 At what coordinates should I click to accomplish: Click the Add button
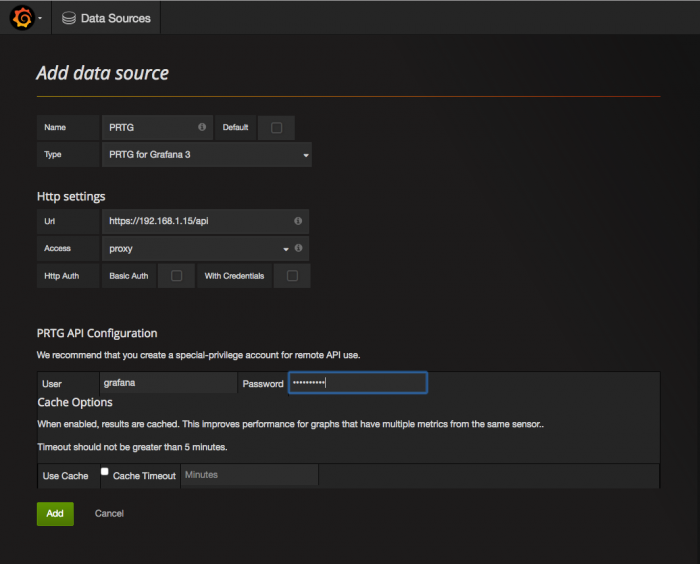tap(55, 514)
